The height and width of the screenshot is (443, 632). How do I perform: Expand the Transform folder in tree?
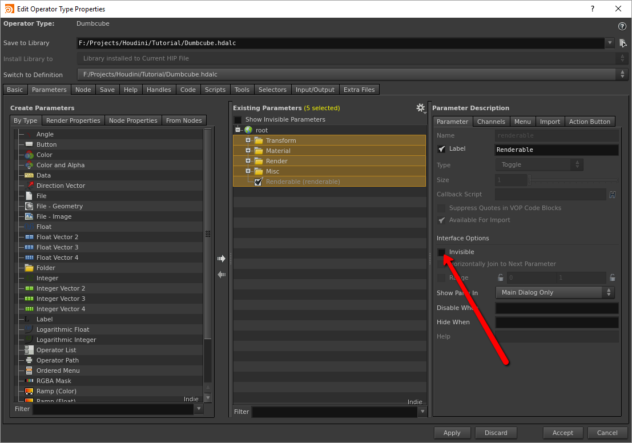coord(248,140)
